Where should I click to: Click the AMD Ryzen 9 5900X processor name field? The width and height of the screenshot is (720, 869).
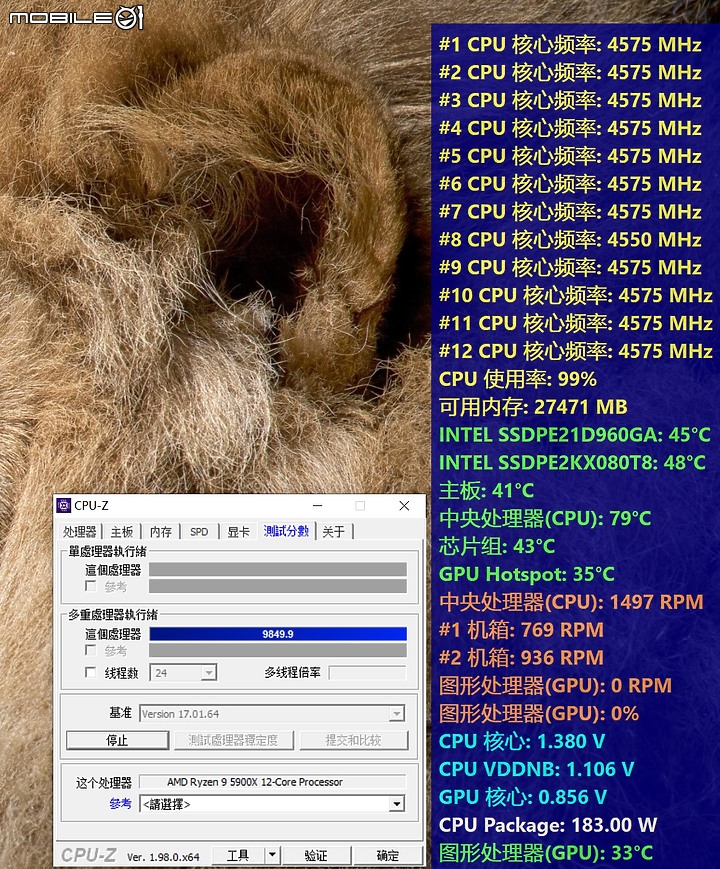[x=272, y=782]
